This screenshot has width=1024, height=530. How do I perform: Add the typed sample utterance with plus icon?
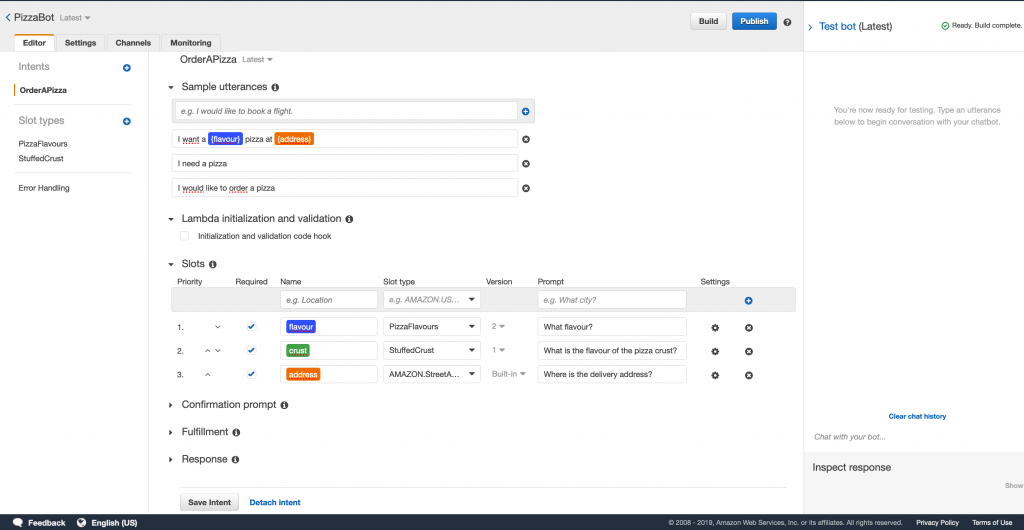click(526, 111)
